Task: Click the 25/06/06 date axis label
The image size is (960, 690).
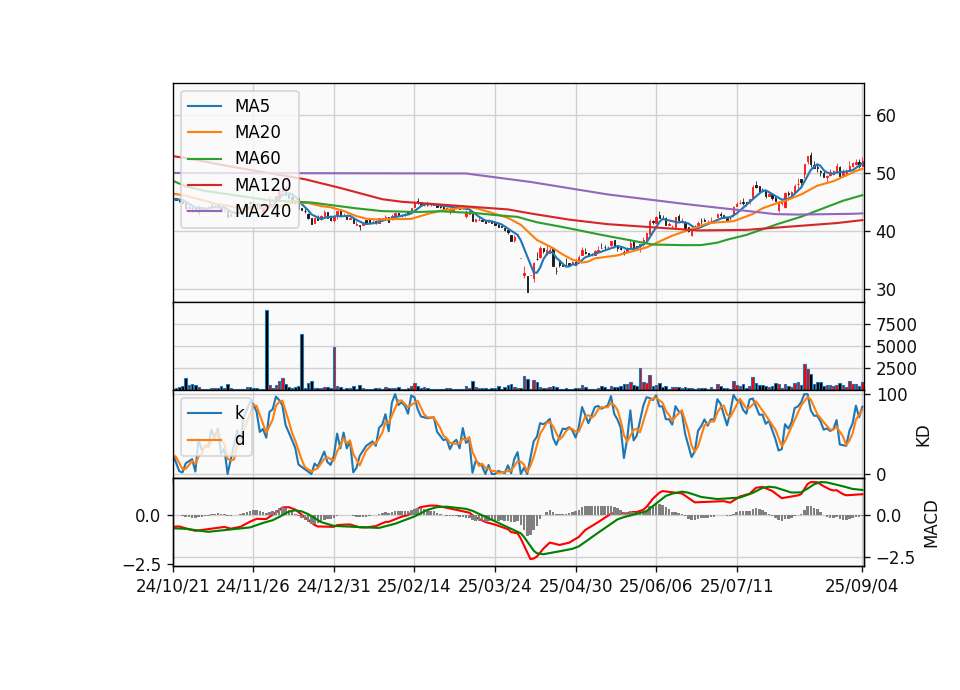Action: tap(656, 586)
